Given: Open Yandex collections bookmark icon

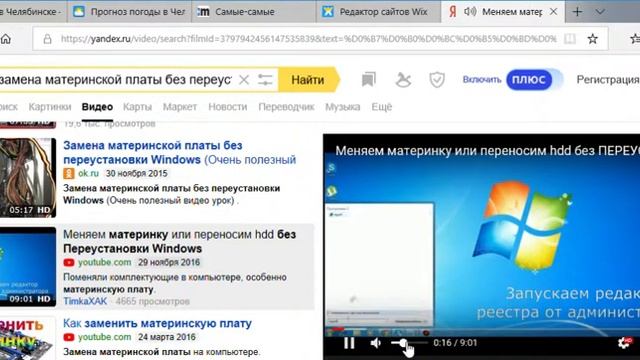Looking at the screenshot, I should [x=369, y=80].
